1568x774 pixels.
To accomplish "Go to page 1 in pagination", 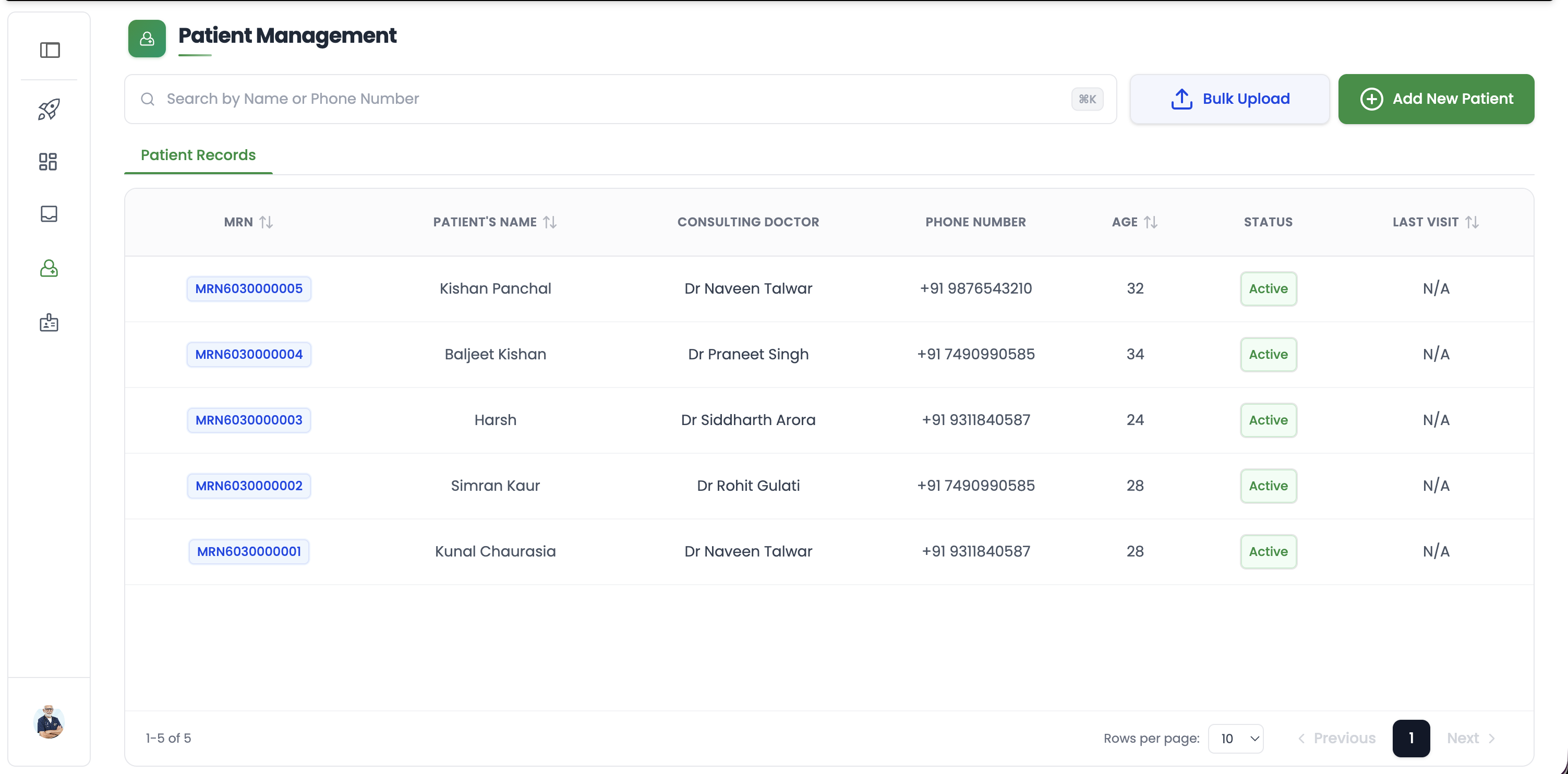I will [x=1410, y=738].
